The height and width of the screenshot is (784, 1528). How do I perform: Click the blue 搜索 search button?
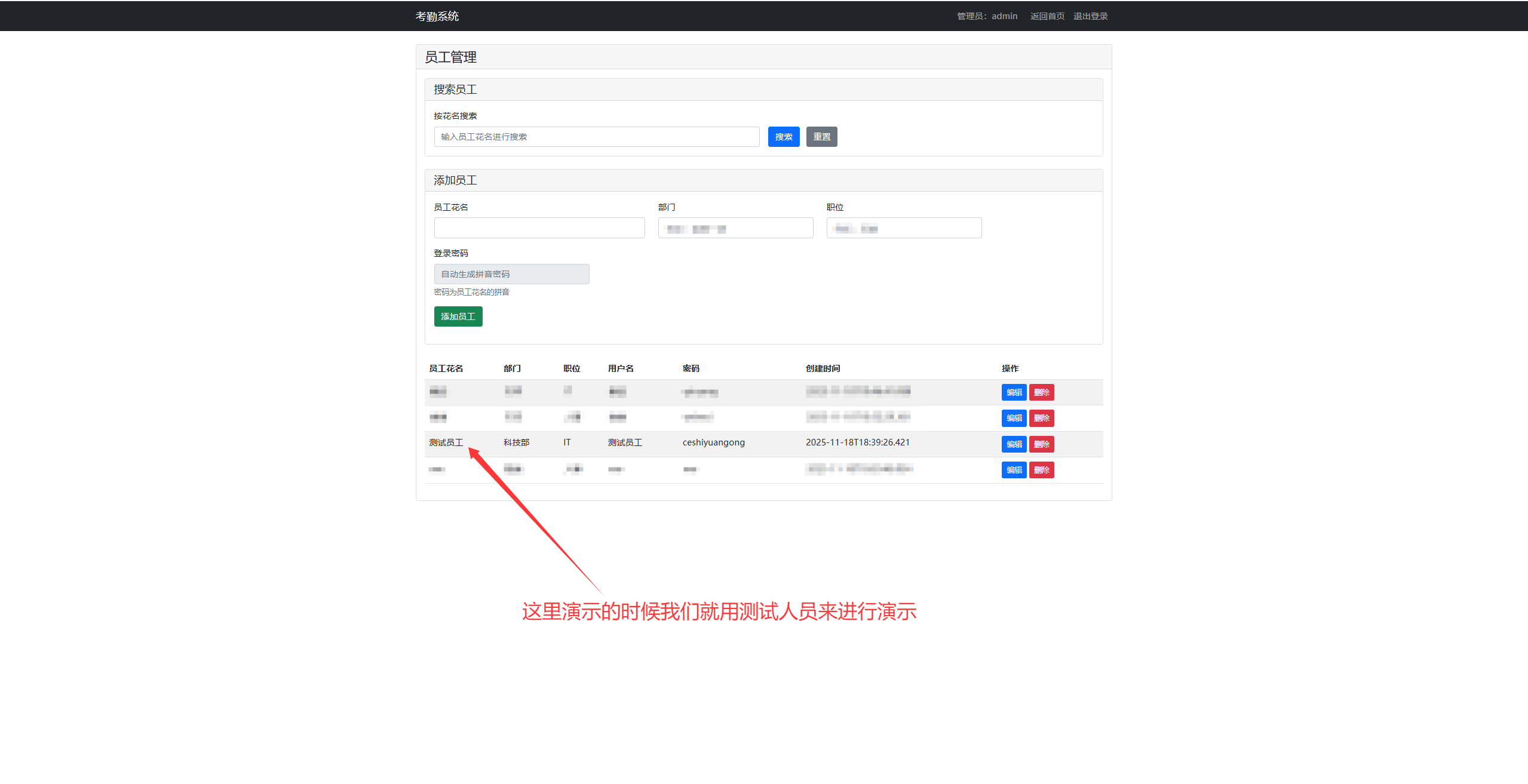tap(783, 137)
